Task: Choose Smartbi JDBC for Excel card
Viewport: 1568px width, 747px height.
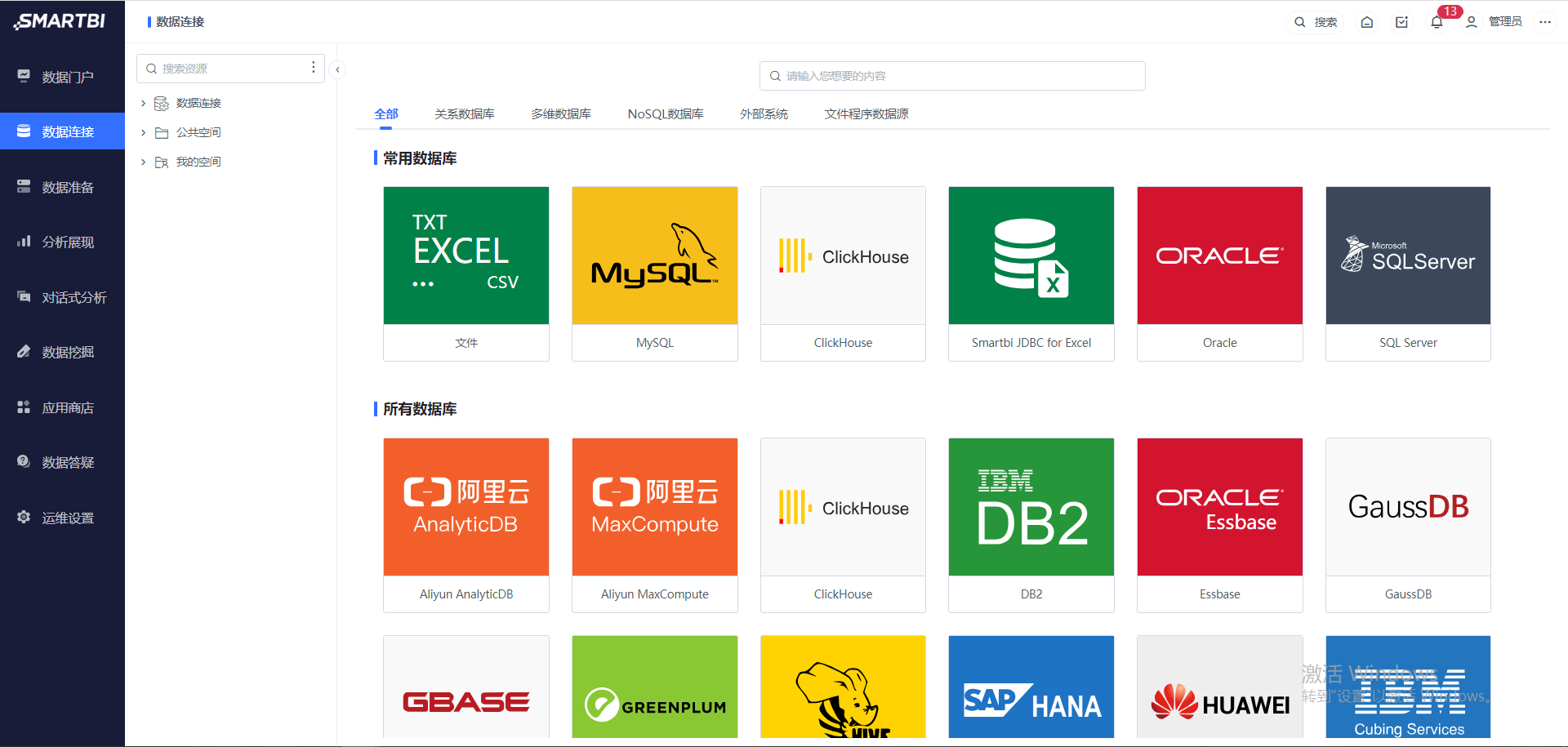Action: pyautogui.click(x=1031, y=273)
